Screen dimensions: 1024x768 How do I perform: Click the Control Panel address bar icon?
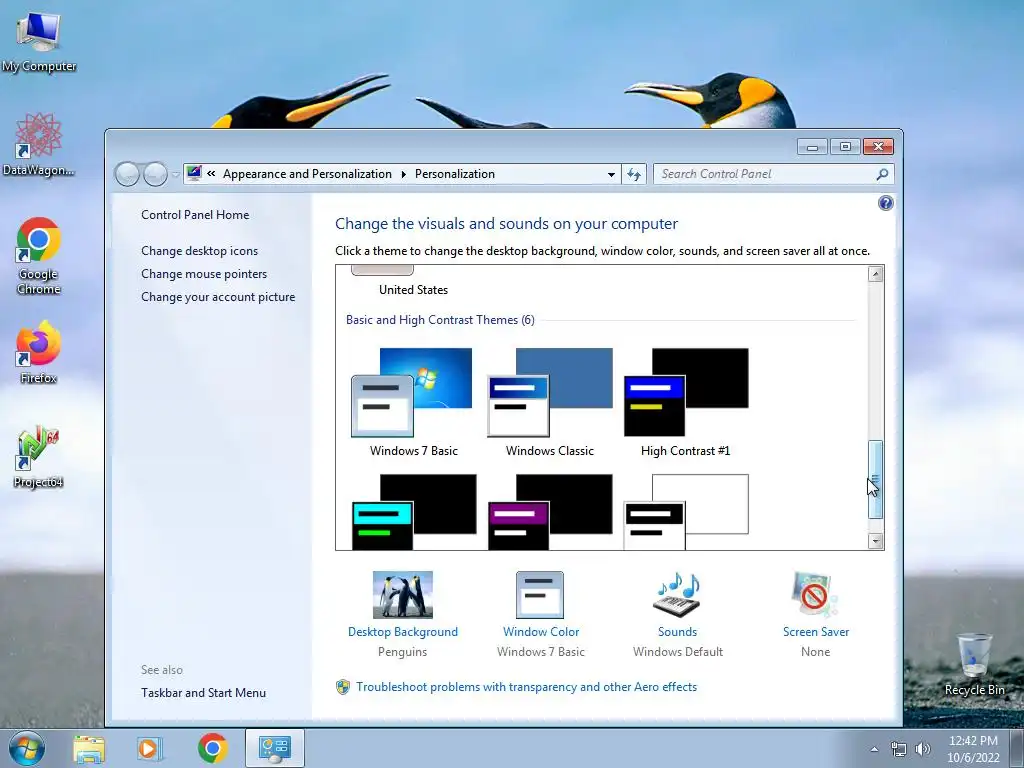coord(194,174)
